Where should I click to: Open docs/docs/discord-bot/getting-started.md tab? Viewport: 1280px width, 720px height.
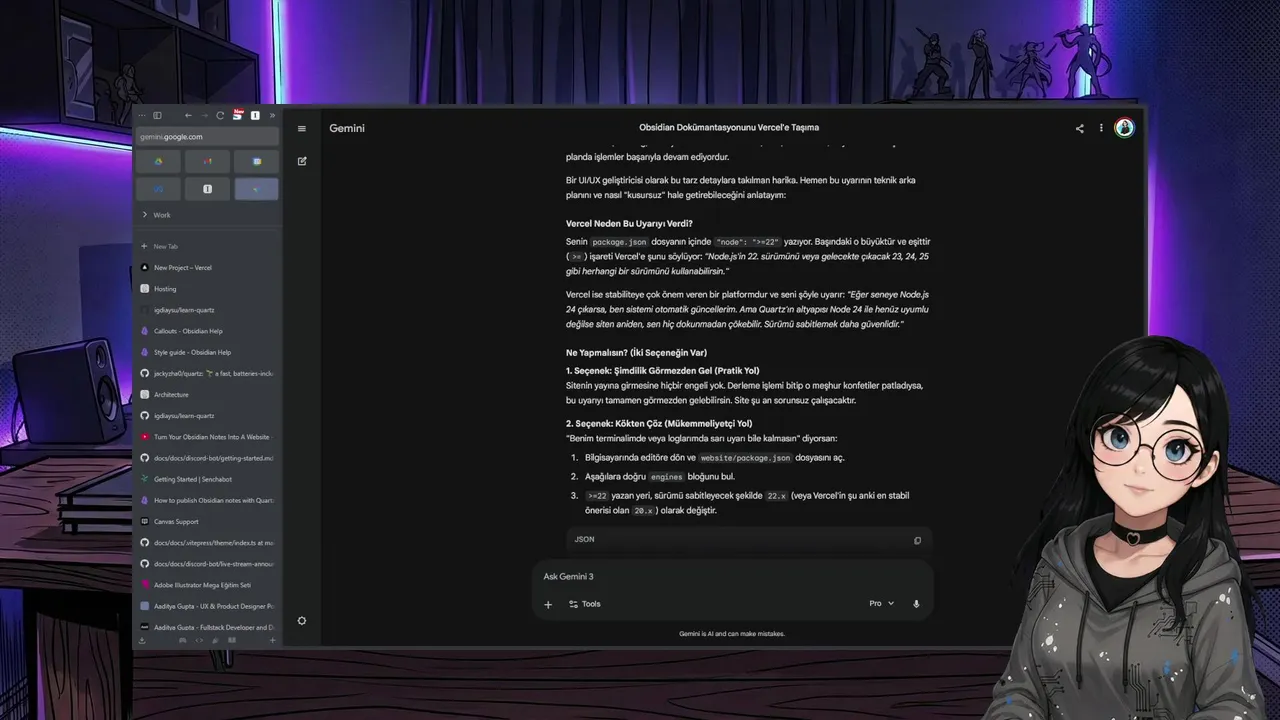click(x=208, y=458)
